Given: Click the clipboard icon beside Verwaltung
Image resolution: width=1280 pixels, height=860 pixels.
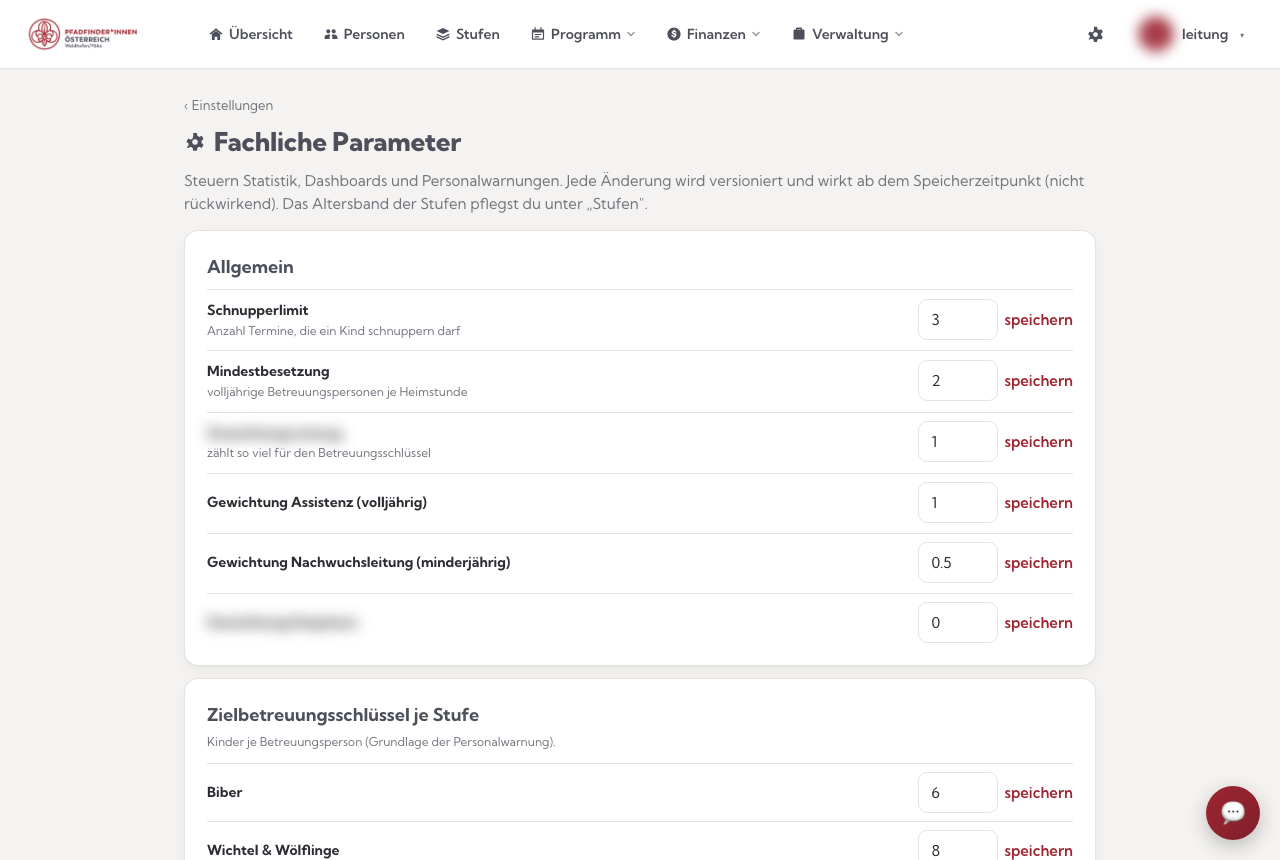Looking at the screenshot, I should point(799,34).
